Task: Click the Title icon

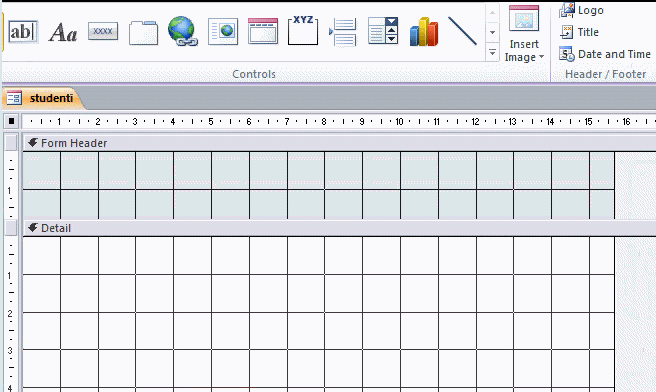Action: click(567, 32)
